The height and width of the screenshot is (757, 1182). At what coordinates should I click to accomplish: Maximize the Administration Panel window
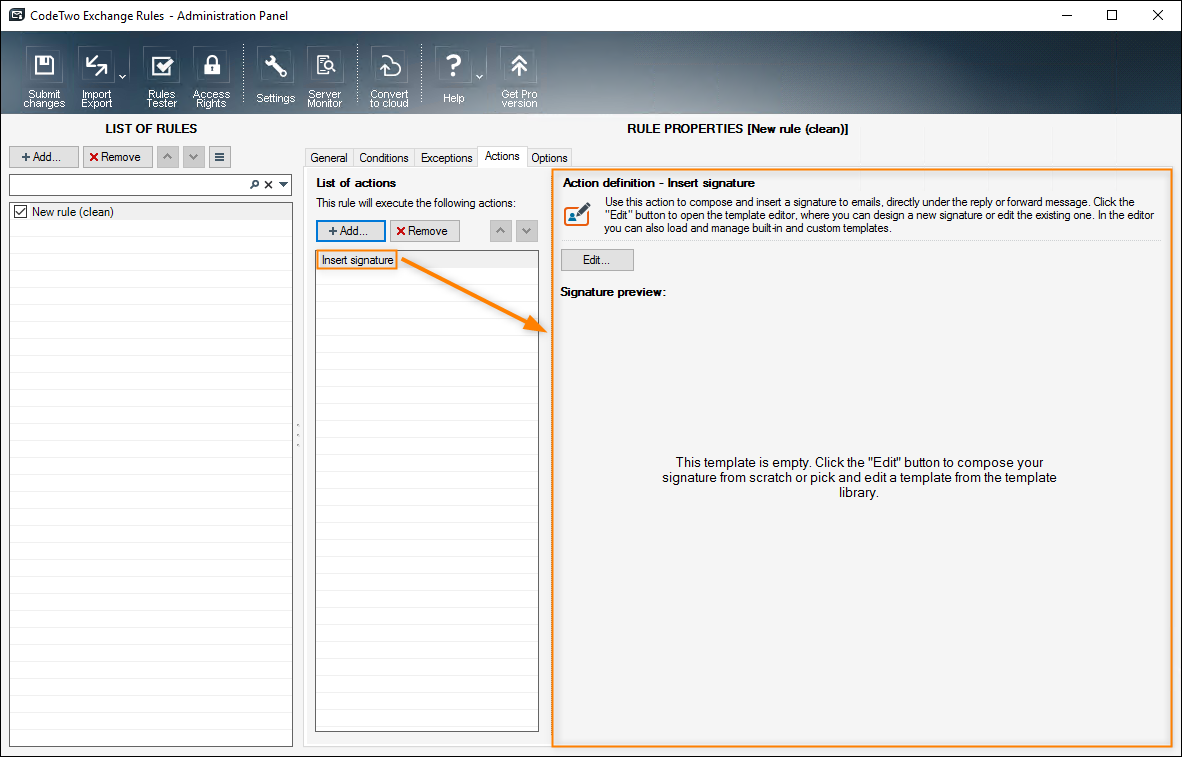click(1112, 15)
